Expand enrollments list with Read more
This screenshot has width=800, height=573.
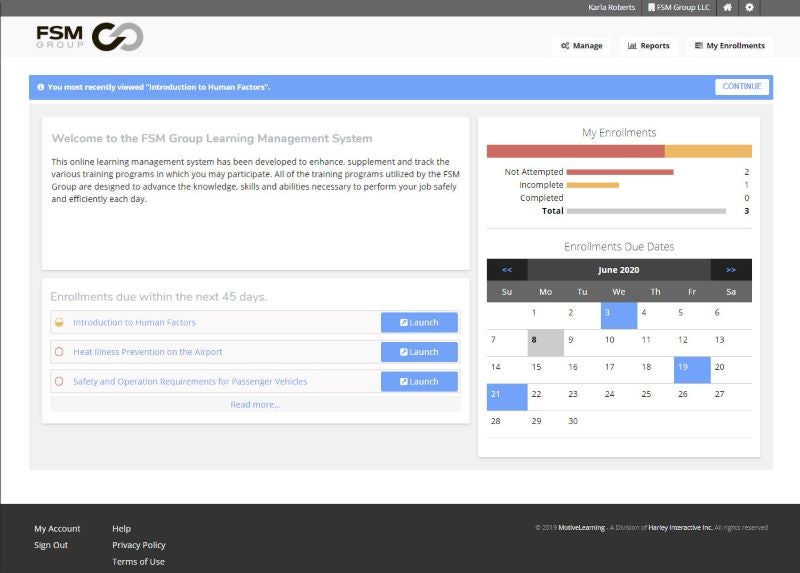point(255,404)
